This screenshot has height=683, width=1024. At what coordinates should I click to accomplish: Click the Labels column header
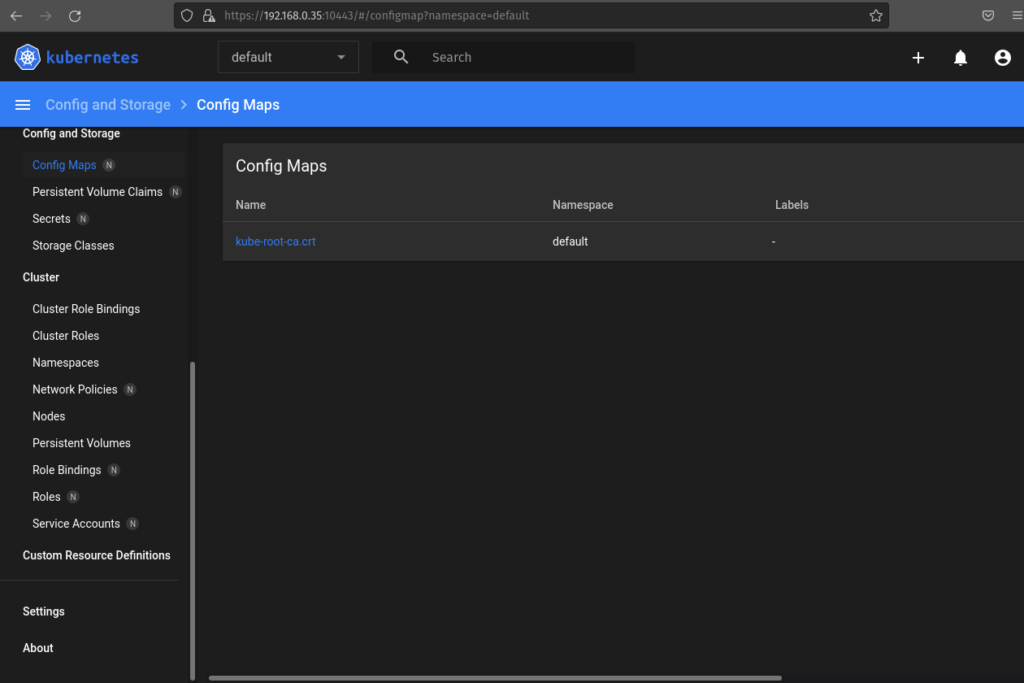tap(792, 205)
